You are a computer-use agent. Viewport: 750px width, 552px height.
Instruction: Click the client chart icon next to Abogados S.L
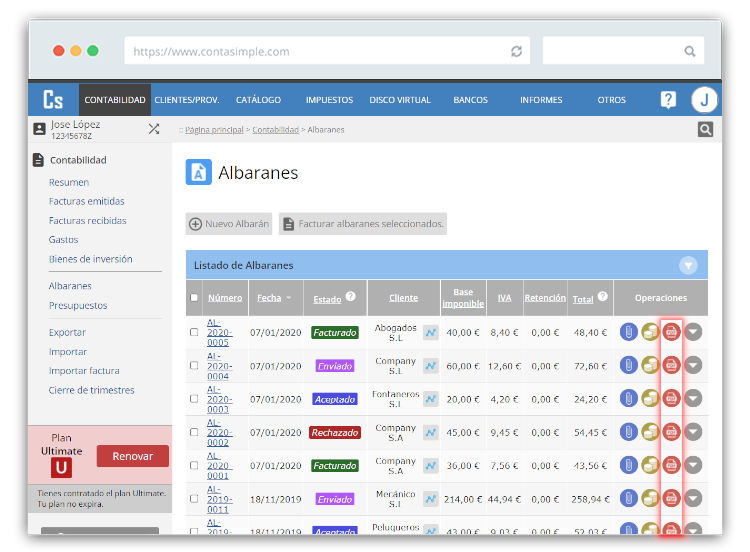click(x=430, y=332)
